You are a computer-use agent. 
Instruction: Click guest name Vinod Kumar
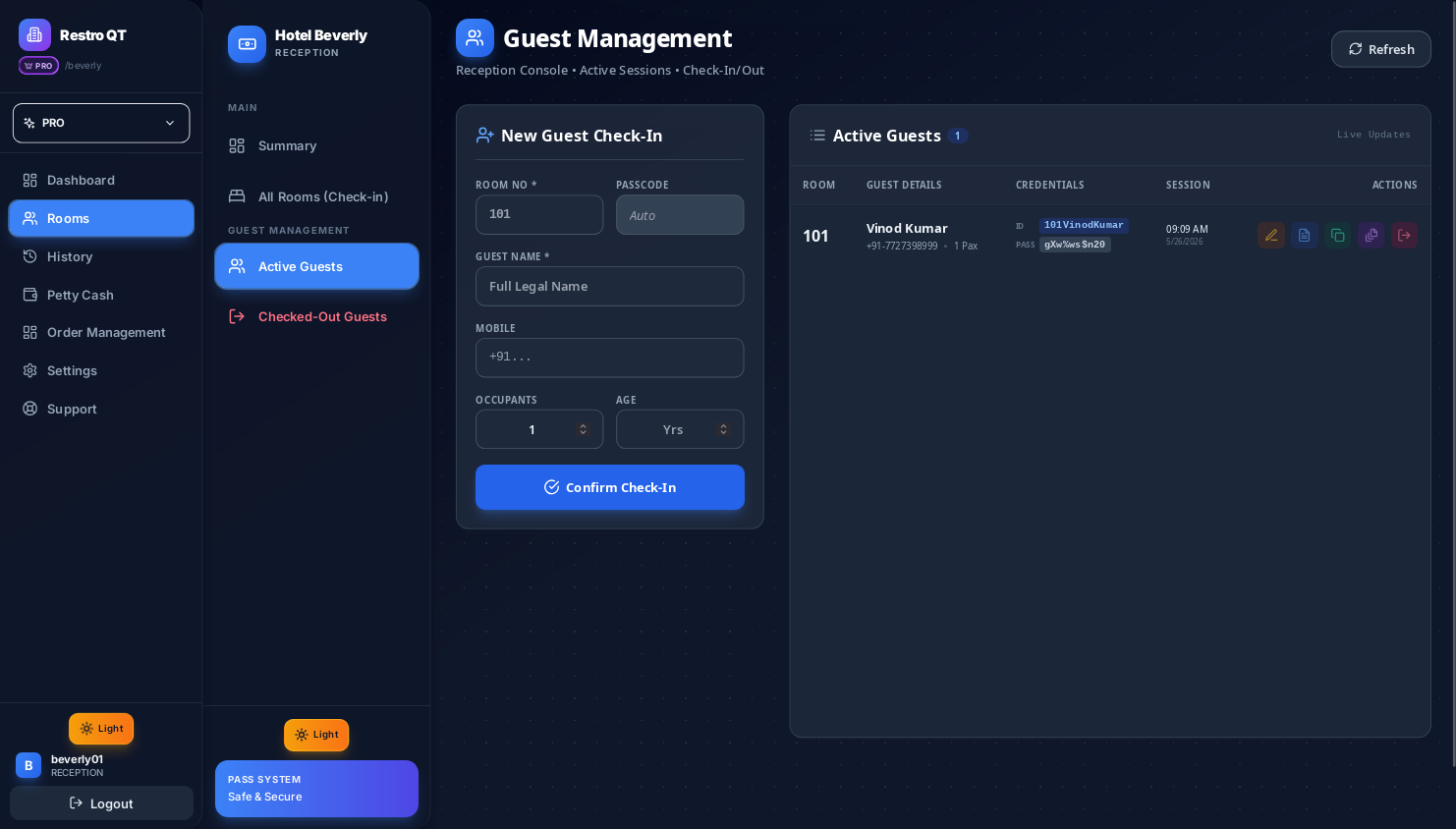point(907,228)
